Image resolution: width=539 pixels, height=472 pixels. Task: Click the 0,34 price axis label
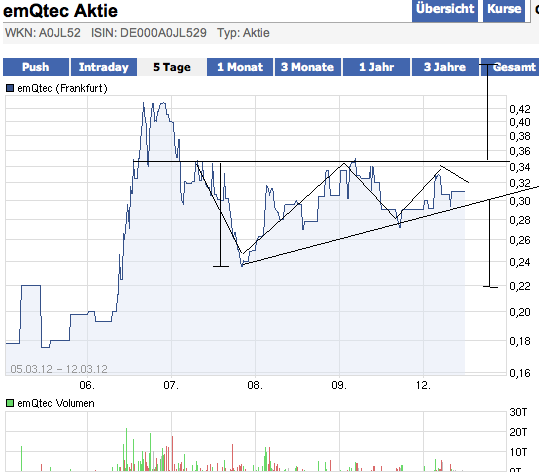(520, 167)
